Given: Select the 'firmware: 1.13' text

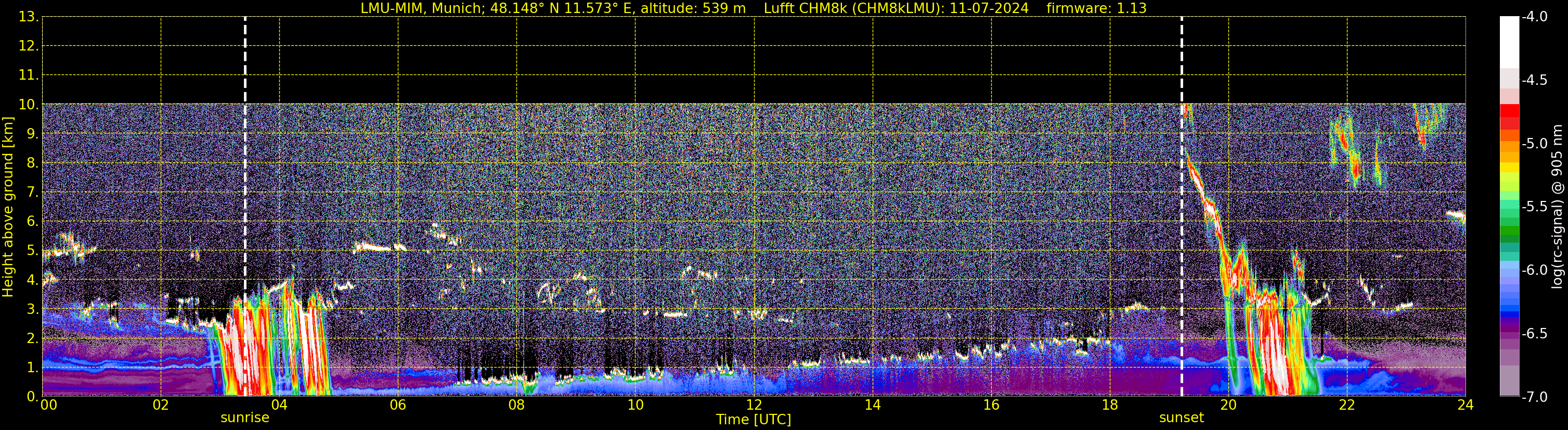Looking at the screenshot, I should pos(1096,8).
